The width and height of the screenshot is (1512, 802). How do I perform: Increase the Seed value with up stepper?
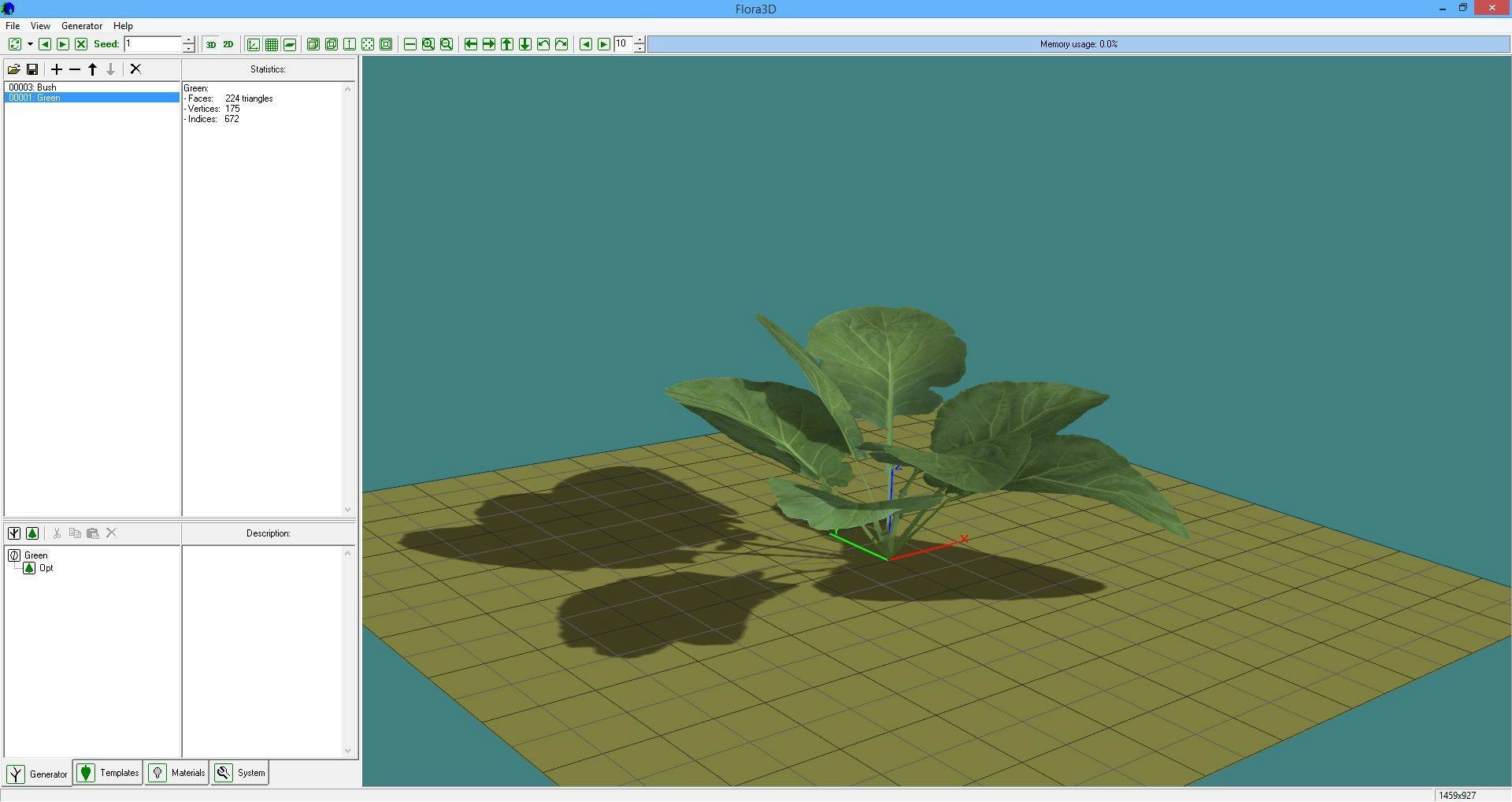(189, 40)
